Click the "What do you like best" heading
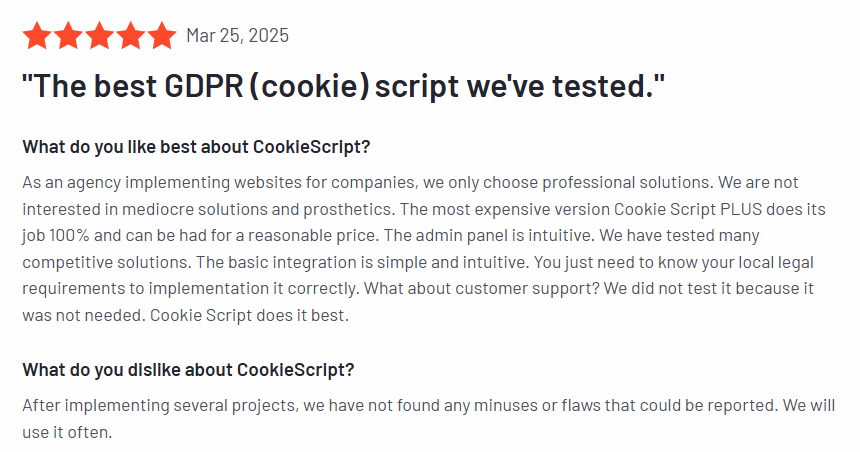 pos(196,146)
